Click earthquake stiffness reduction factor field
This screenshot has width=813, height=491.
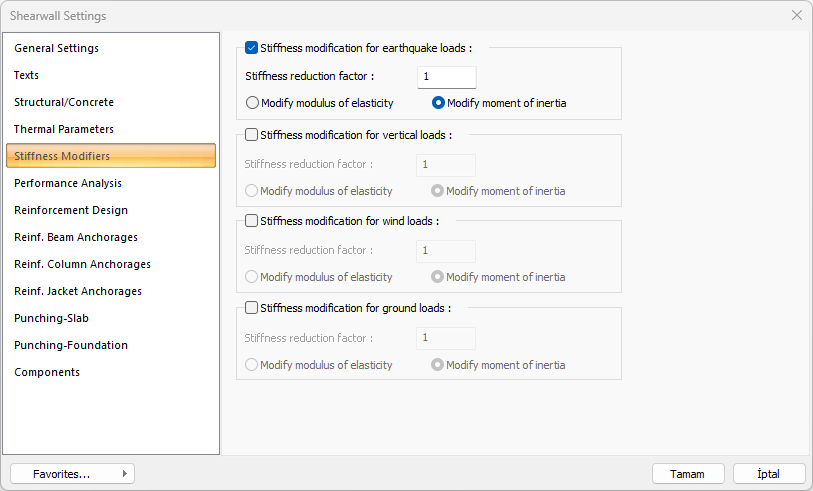pos(446,77)
